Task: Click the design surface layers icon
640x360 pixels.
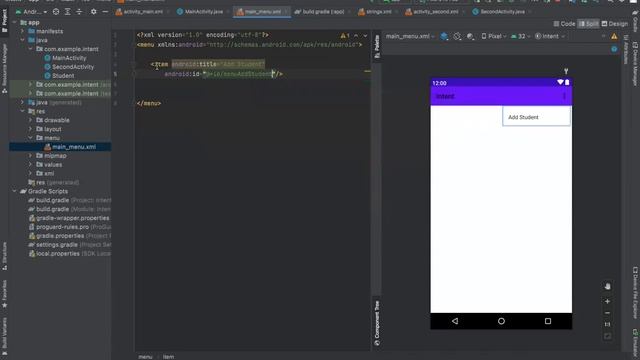Action: (x=444, y=36)
